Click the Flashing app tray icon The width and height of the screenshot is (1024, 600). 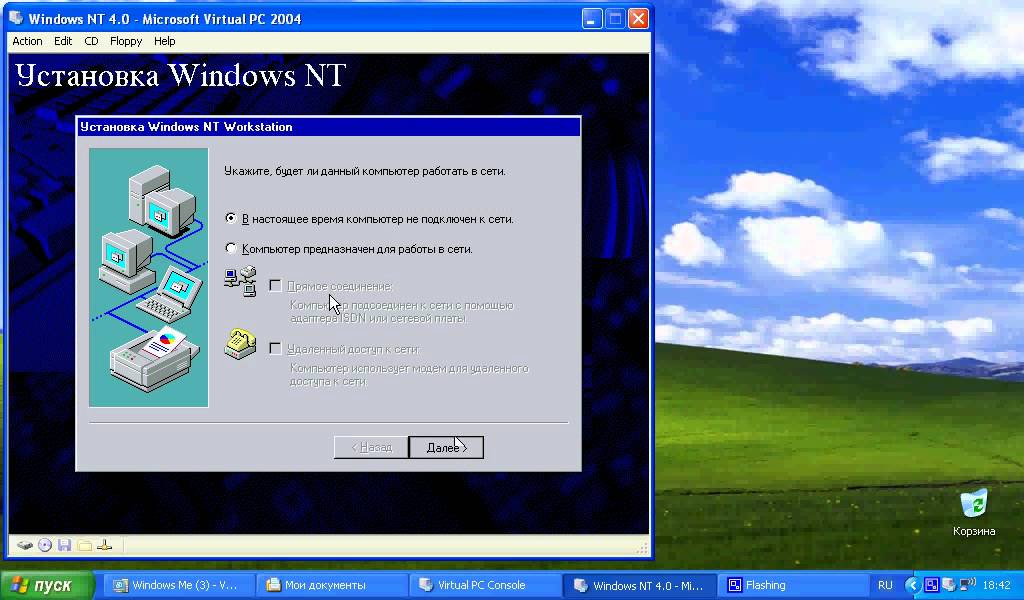click(932, 585)
